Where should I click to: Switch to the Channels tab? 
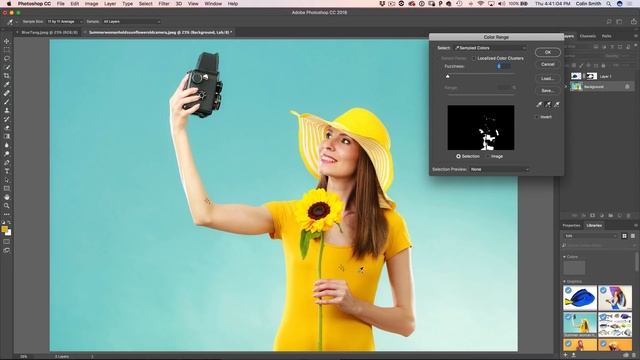(x=588, y=36)
